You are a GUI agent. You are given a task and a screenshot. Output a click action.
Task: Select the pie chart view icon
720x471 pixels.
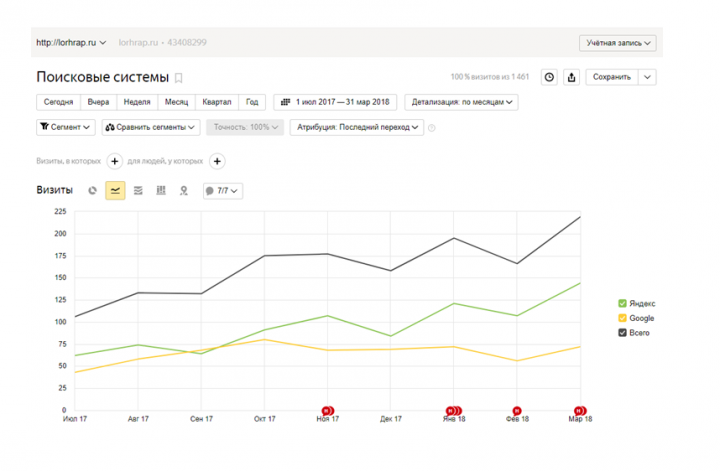click(92, 191)
